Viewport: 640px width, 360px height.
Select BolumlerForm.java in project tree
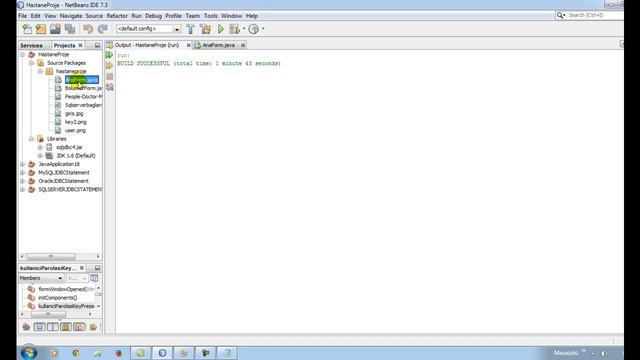tap(83, 88)
